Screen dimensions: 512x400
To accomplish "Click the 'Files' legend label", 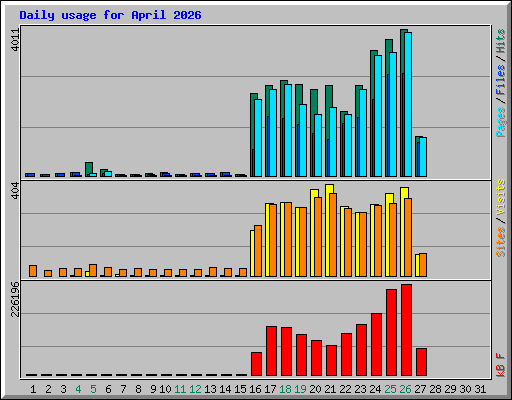I will tap(500, 80).
